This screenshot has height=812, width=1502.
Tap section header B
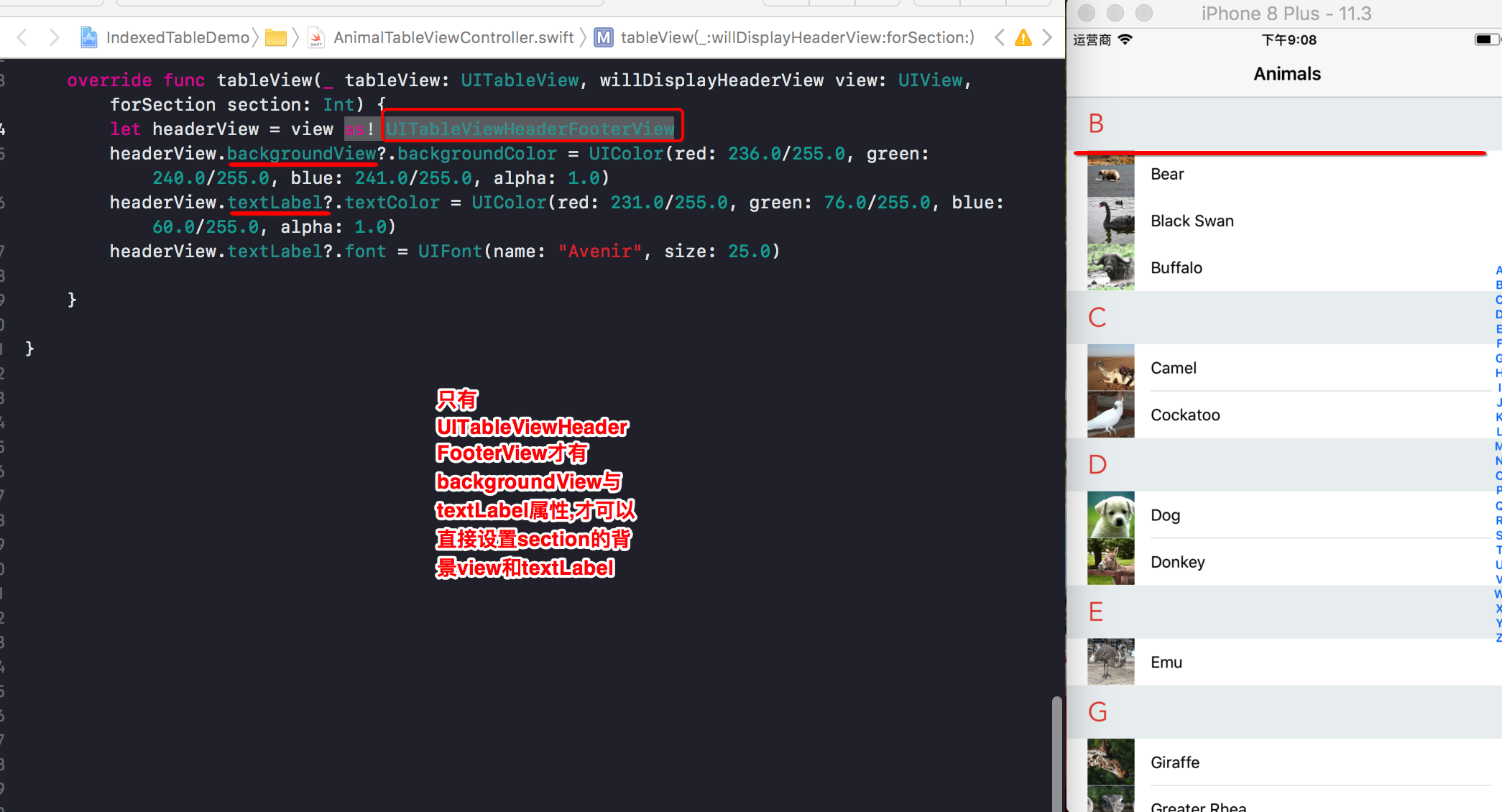pyautogui.click(x=1284, y=124)
